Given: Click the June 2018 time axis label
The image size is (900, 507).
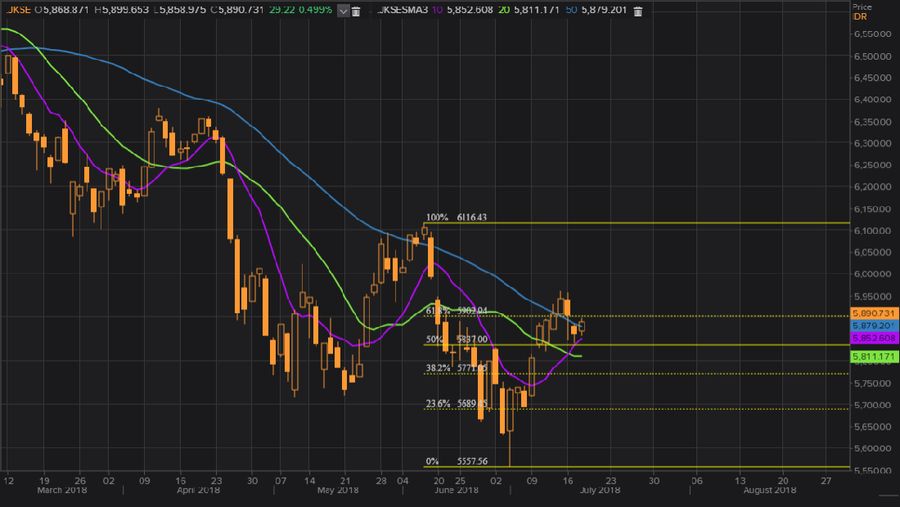Looking at the screenshot, I should 457,490.
